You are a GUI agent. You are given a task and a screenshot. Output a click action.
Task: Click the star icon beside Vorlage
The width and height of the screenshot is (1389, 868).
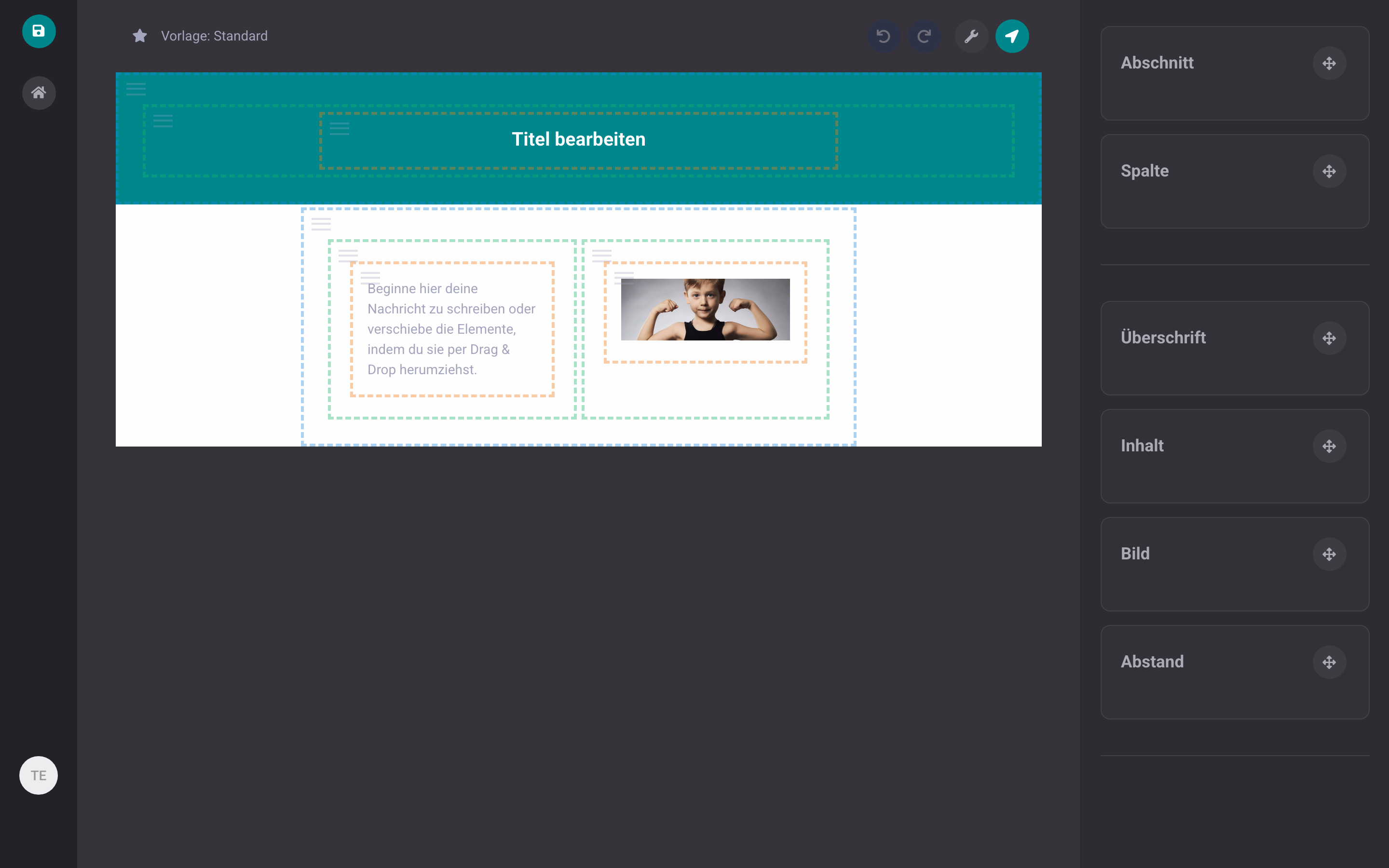click(x=139, y=36)
